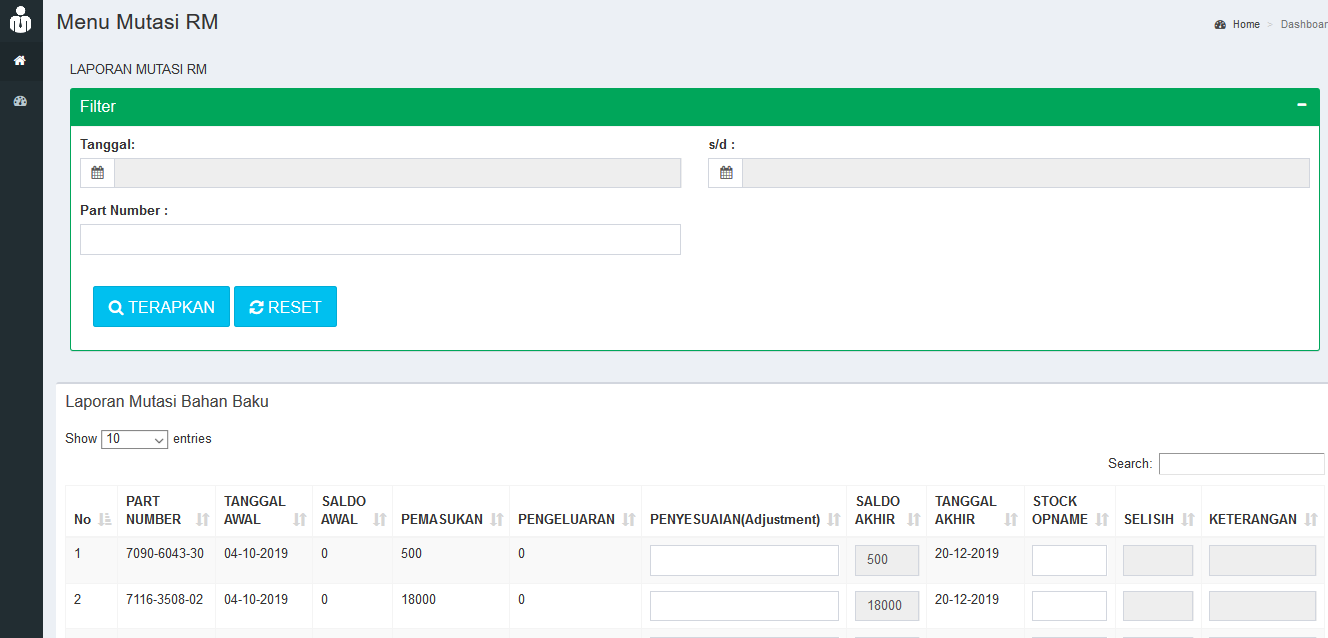
Task: Focus the Part Number input field
Action: [380, 240]
